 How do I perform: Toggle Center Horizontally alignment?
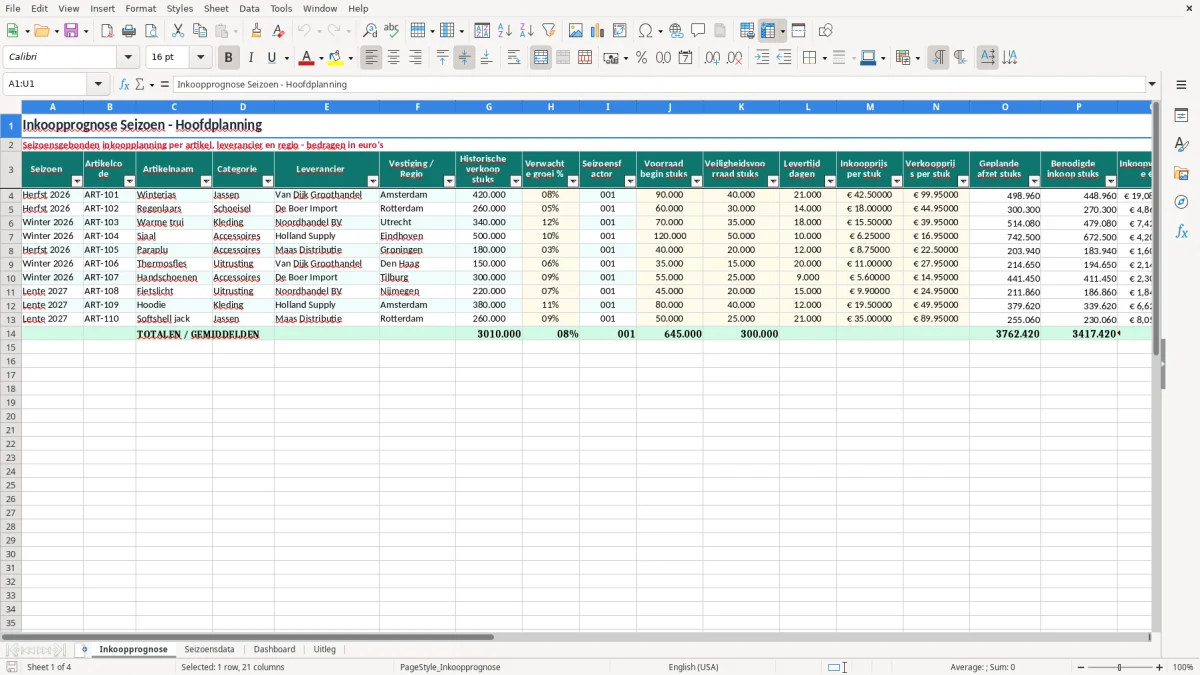[394, 58]
